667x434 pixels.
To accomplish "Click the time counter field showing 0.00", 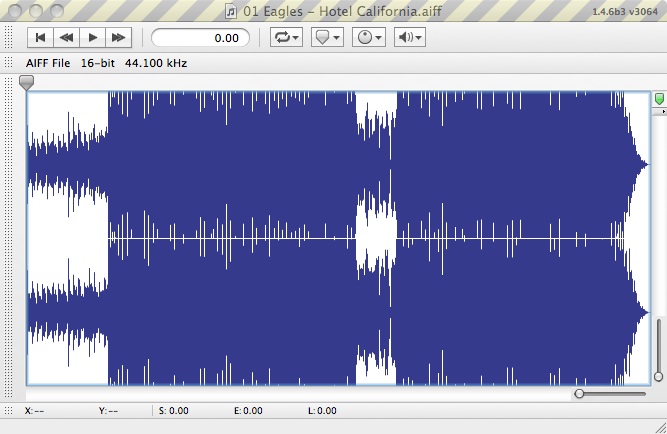I will (200, 38).
